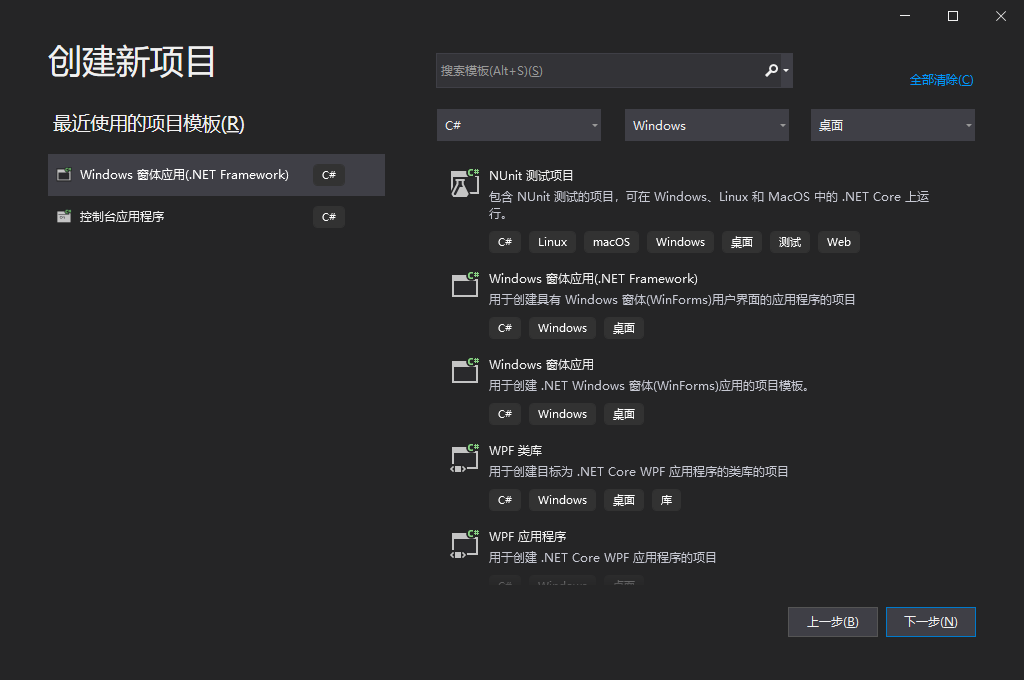This screenshot has width=1024, height=680.
Task: Click NUnit description mentioning MacOS and .NET Core
Action: click(x=709, y=204)
